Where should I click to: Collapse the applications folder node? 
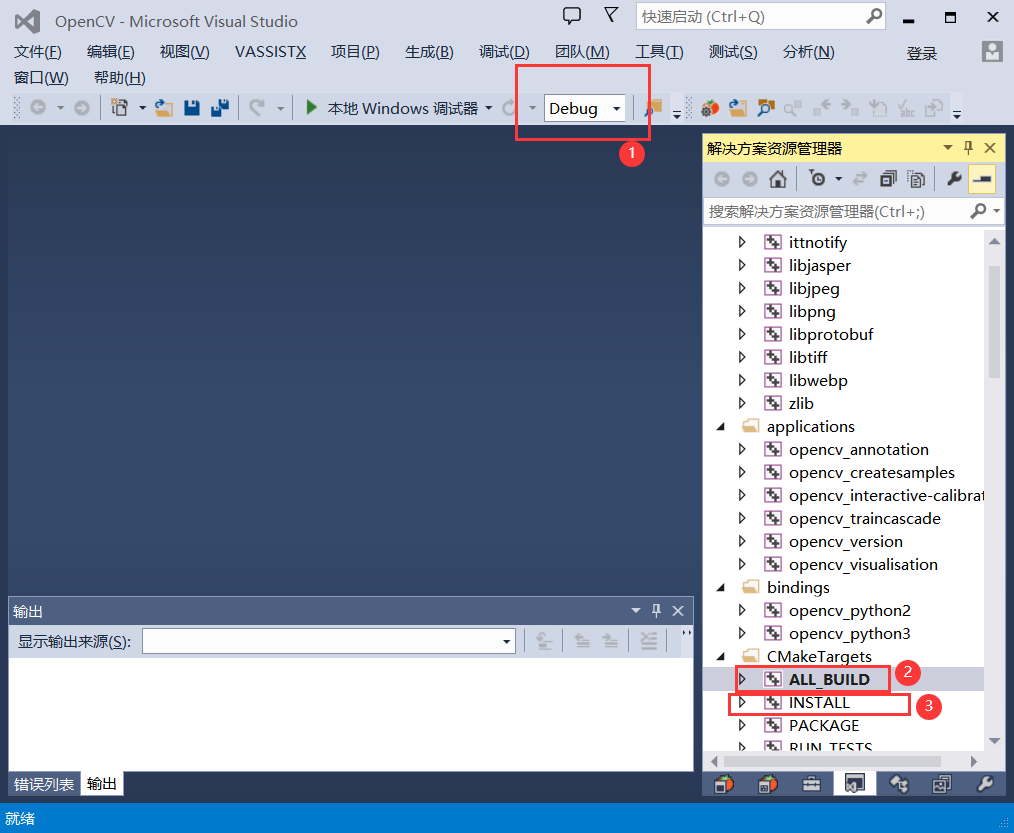click(x=722, y=425)
